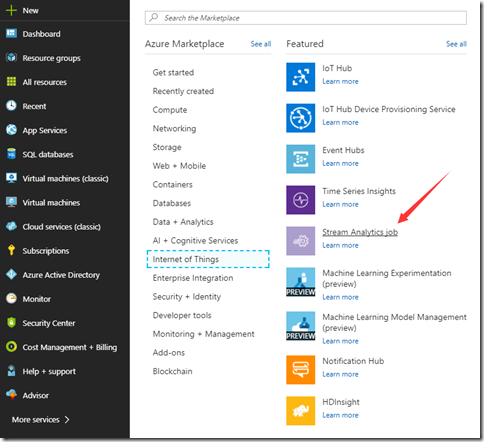Open the Time Series Insights icon
This screenshot has height=442, width=484.
(300, 200)
